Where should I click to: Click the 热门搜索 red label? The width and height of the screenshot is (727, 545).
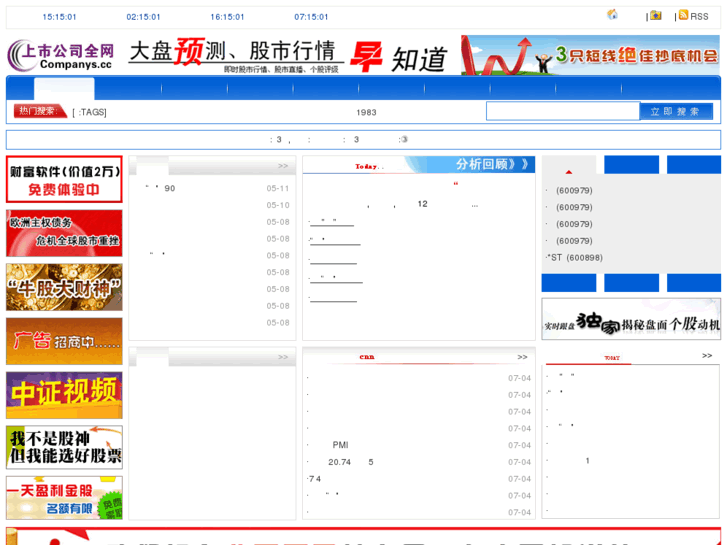coord(39,111)
